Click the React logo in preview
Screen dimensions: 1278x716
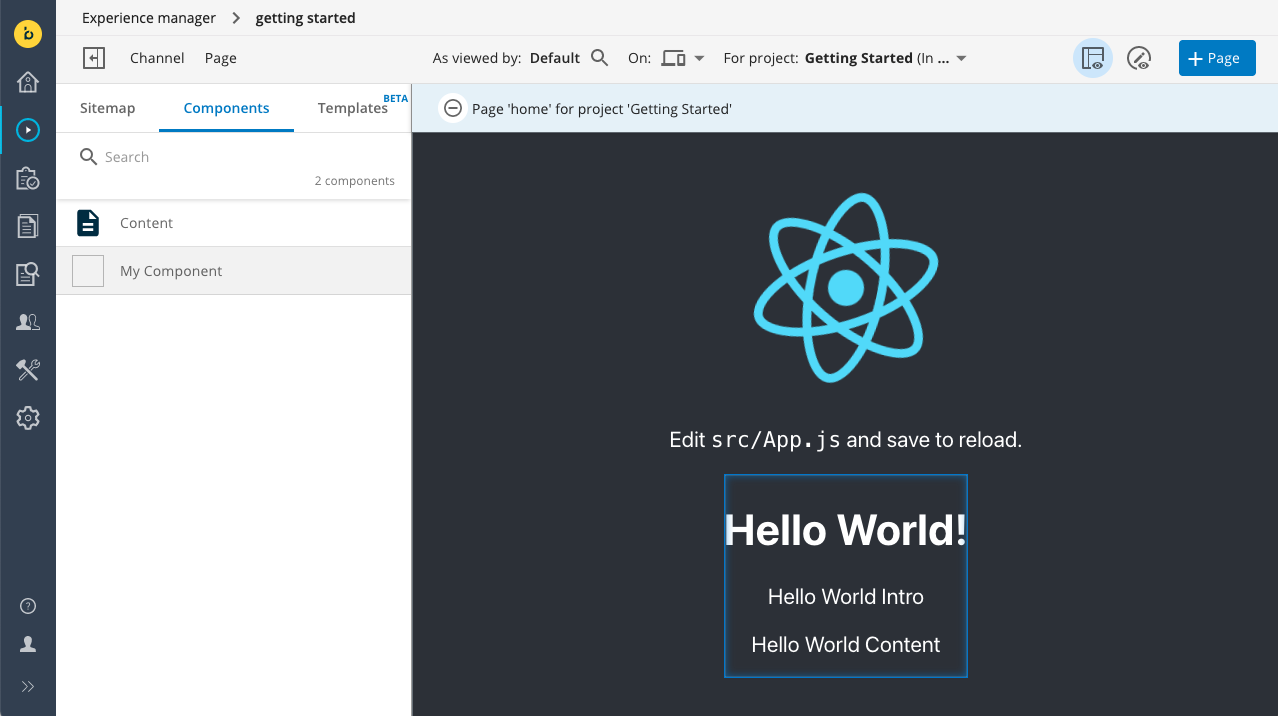pos(846,288)
